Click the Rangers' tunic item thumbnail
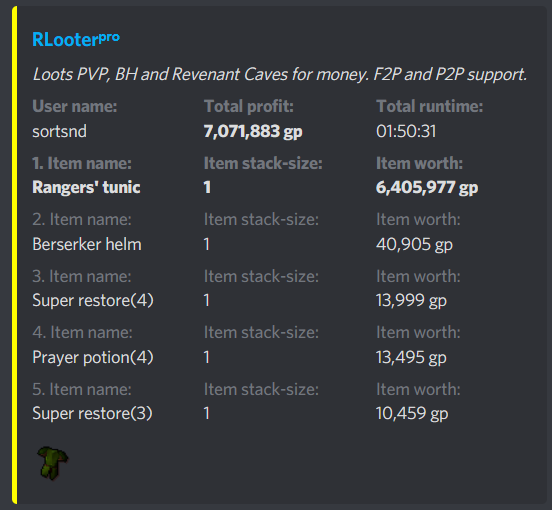This screenshot has height=510, width=552. pos(52,463)
